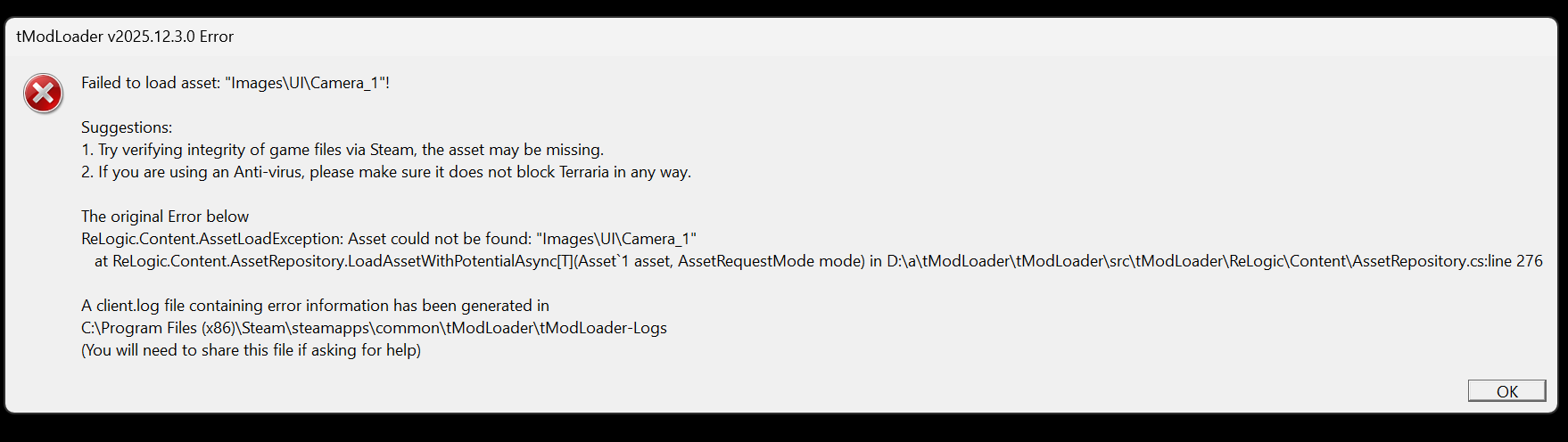Click the tModLoader v2025.12.3.0 Error title bar
This screenshot has width=1568, height=442.
[125, 37]
